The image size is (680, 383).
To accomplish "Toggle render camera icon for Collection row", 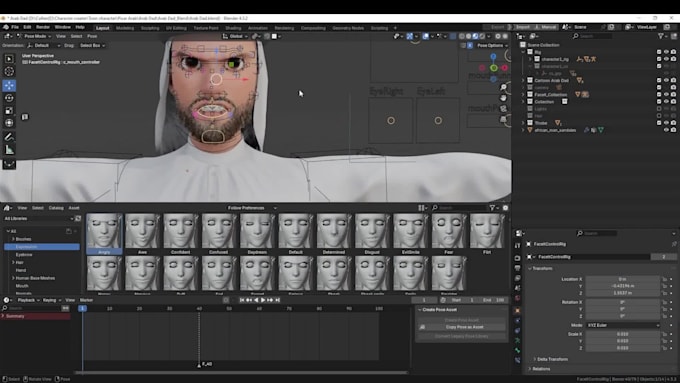I will (673, 101).
